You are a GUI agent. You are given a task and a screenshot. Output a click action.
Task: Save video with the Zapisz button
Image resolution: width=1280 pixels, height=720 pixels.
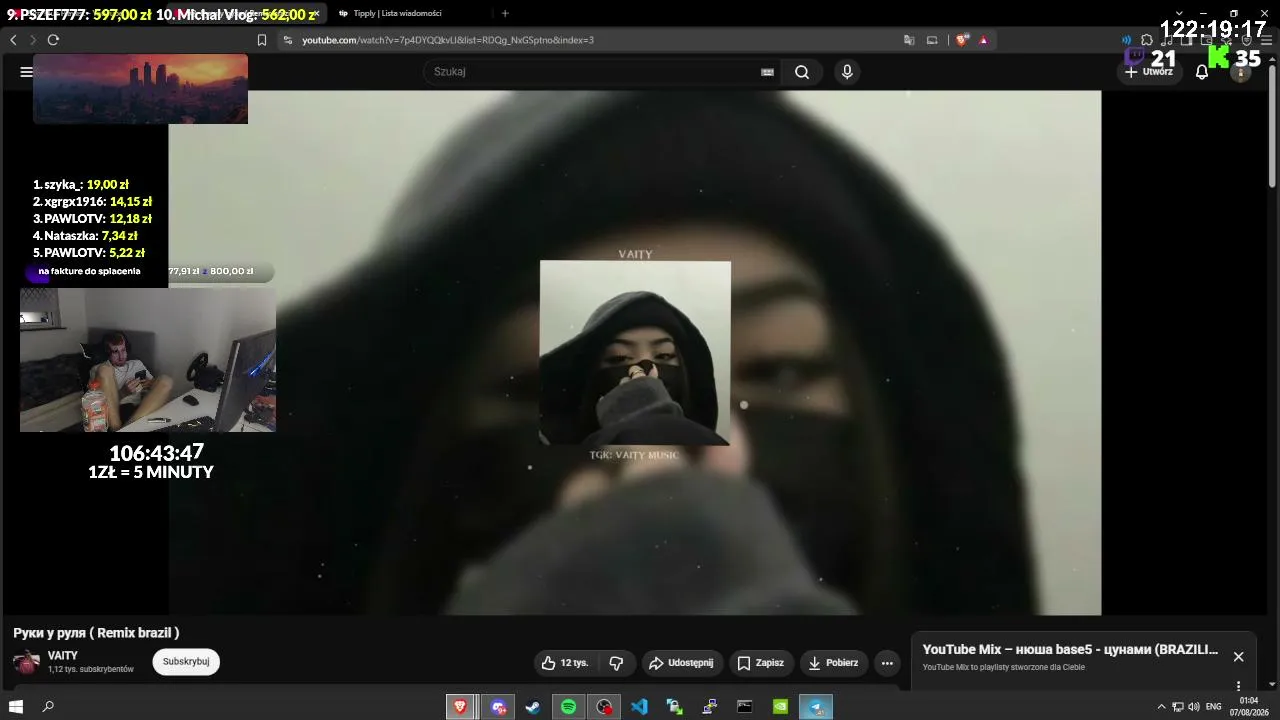coord(761,663)
